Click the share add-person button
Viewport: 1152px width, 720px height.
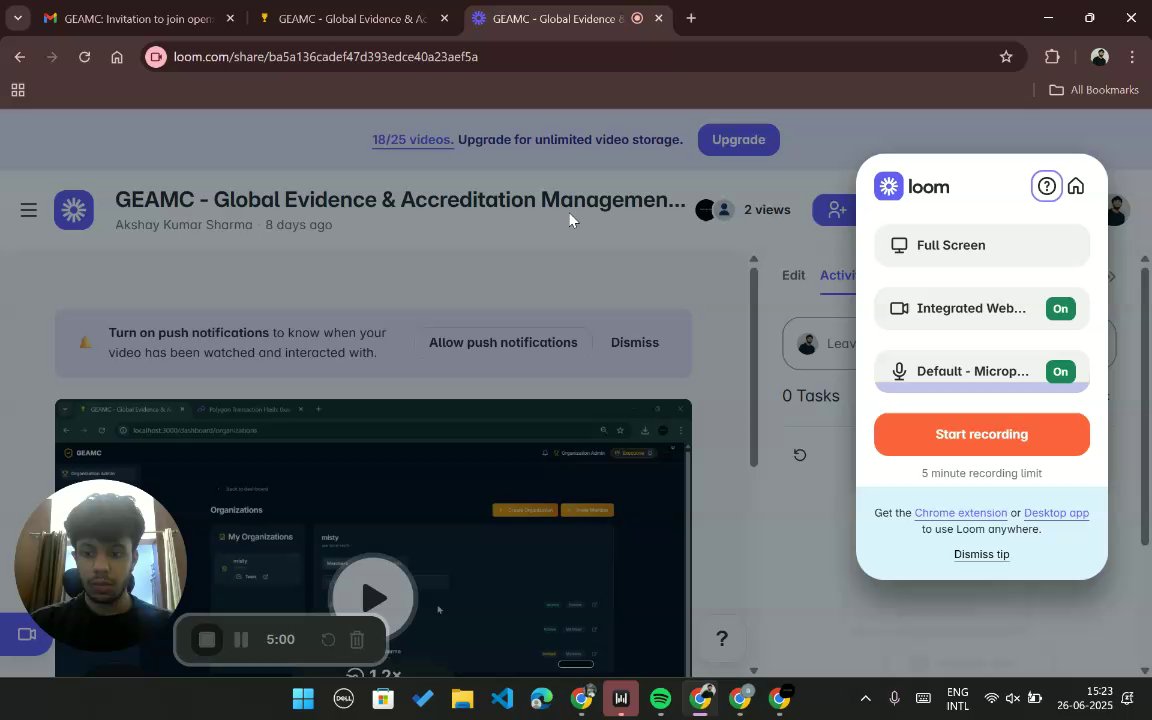coord(836,210)
